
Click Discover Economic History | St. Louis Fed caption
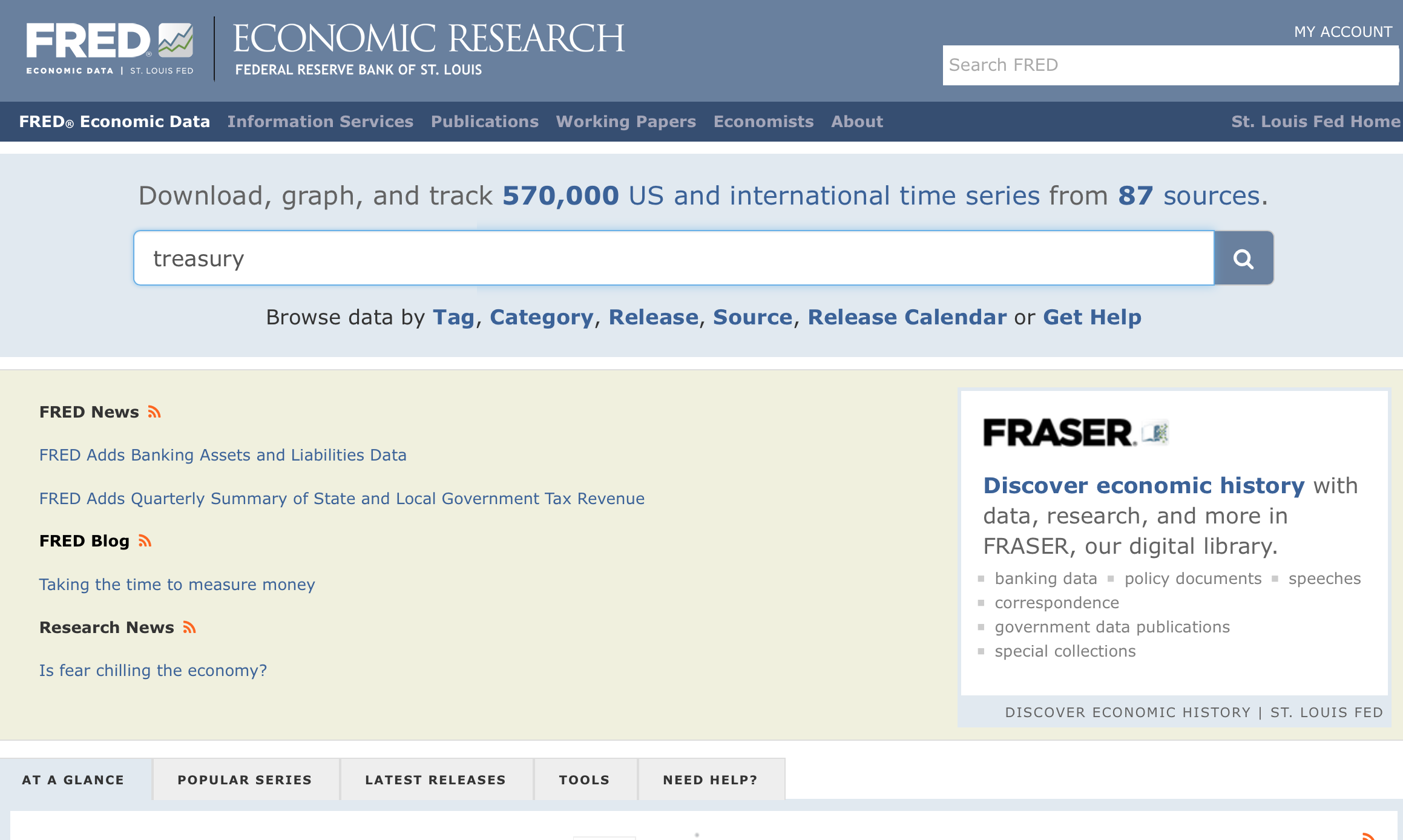click(1194, 712)
